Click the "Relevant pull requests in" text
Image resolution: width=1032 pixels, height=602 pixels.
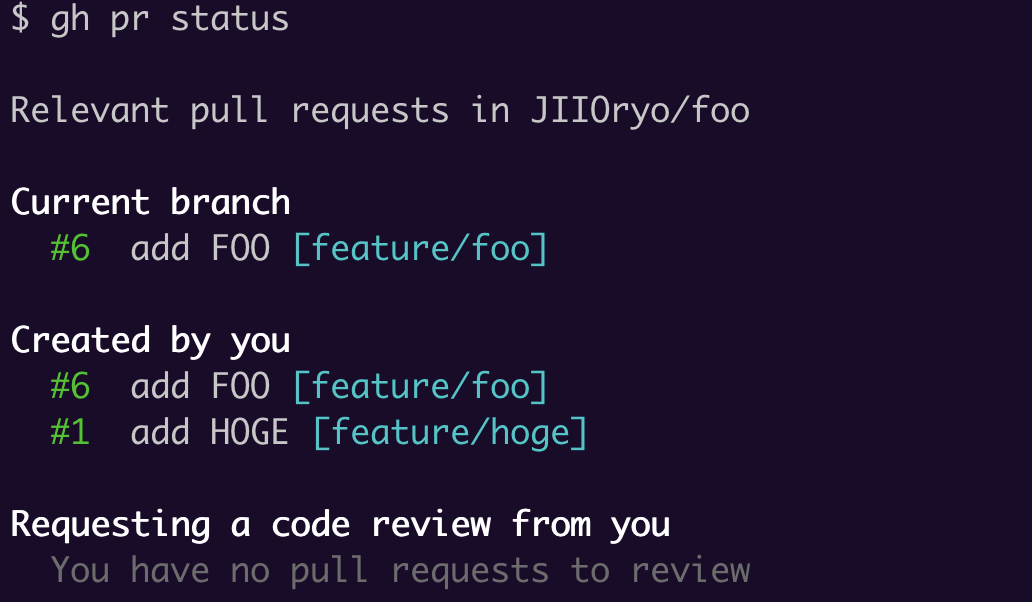pos(260,110)
